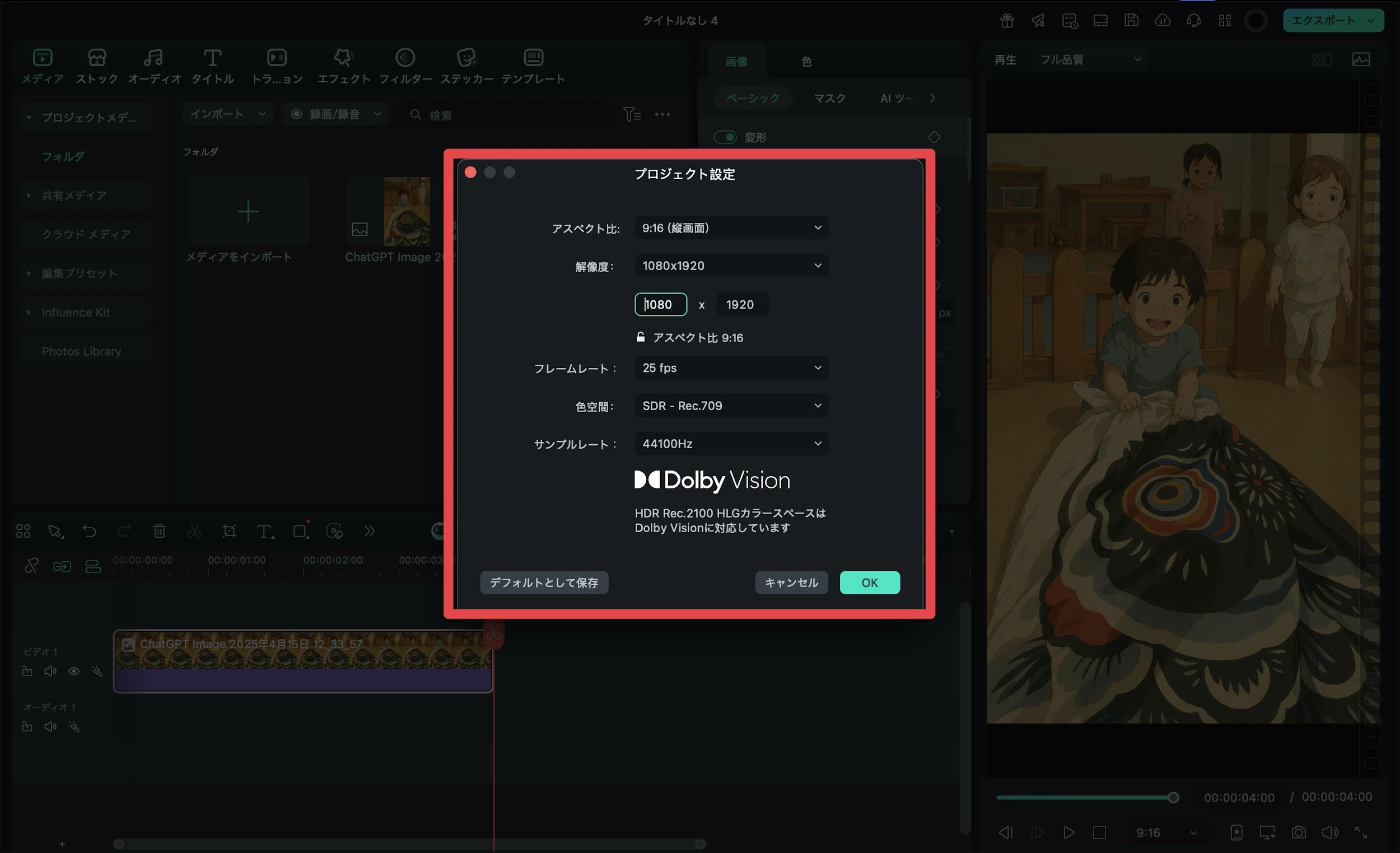This screenshot has width=1400, height=853.
Task: Click the save project icon in the top bar
Action: (x=1131, y=21)
